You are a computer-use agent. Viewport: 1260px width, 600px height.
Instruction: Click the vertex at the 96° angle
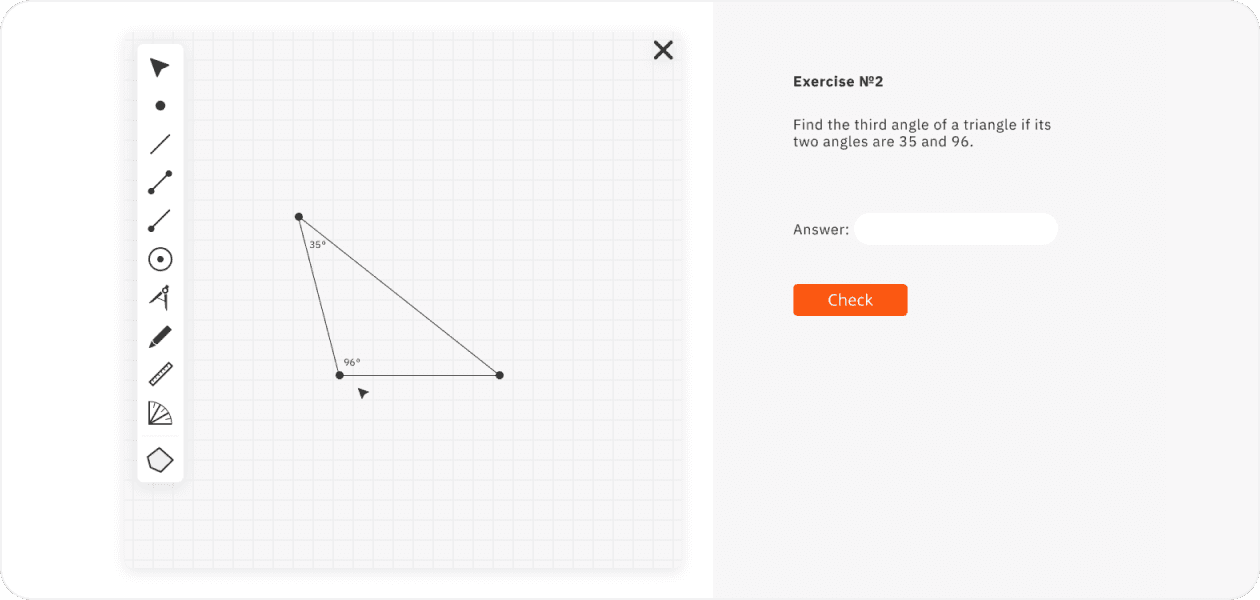(340, 375)
